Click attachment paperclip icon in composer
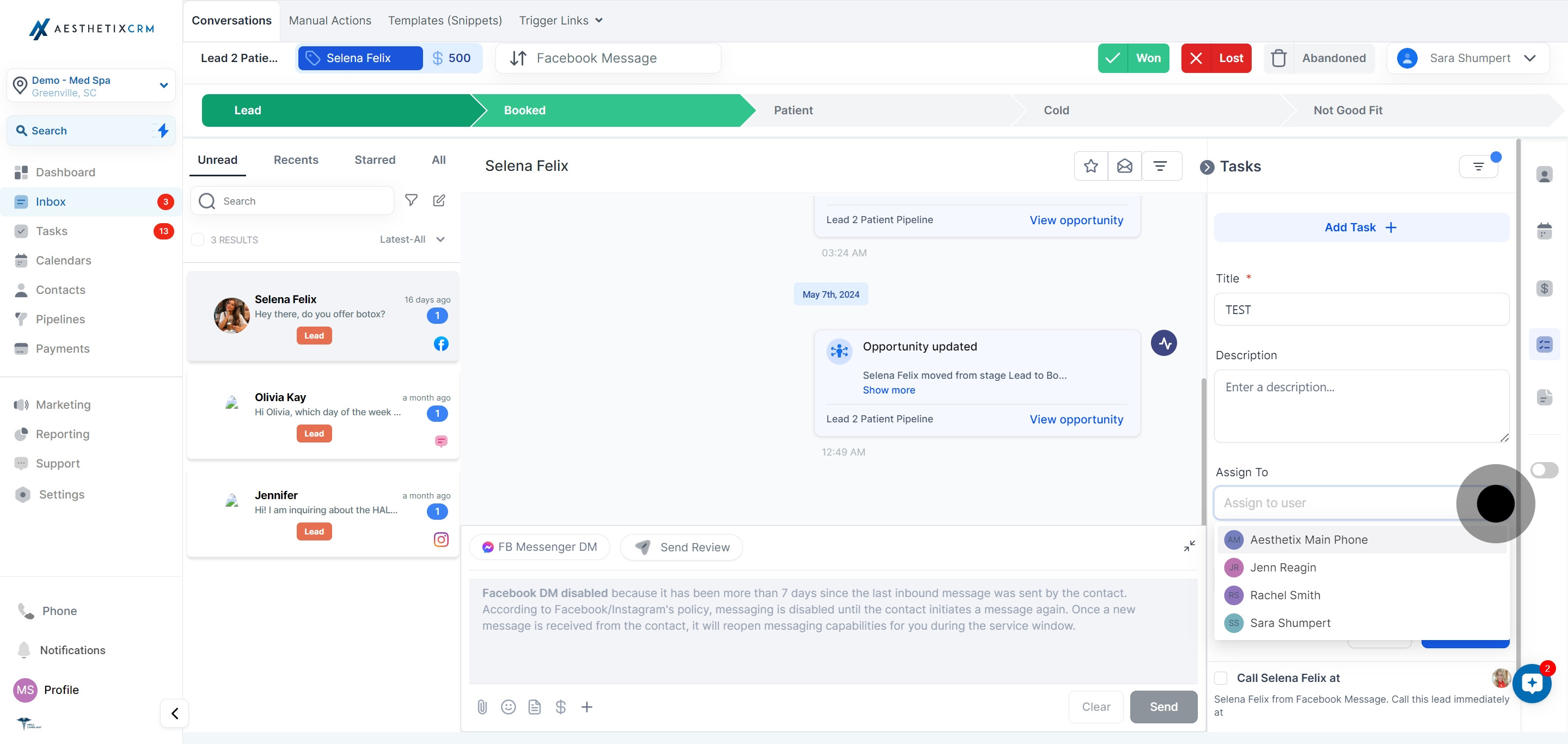 (482, 707)
